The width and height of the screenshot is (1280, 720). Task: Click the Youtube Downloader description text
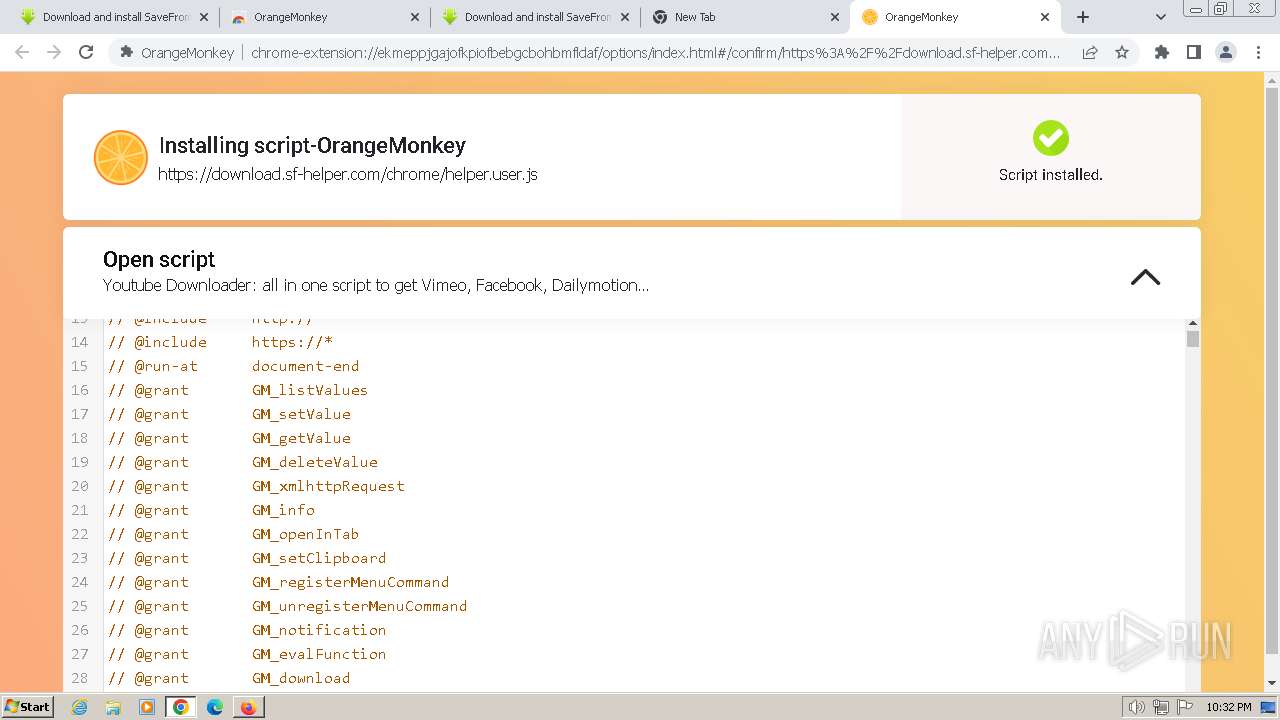(x=376, y=285)
